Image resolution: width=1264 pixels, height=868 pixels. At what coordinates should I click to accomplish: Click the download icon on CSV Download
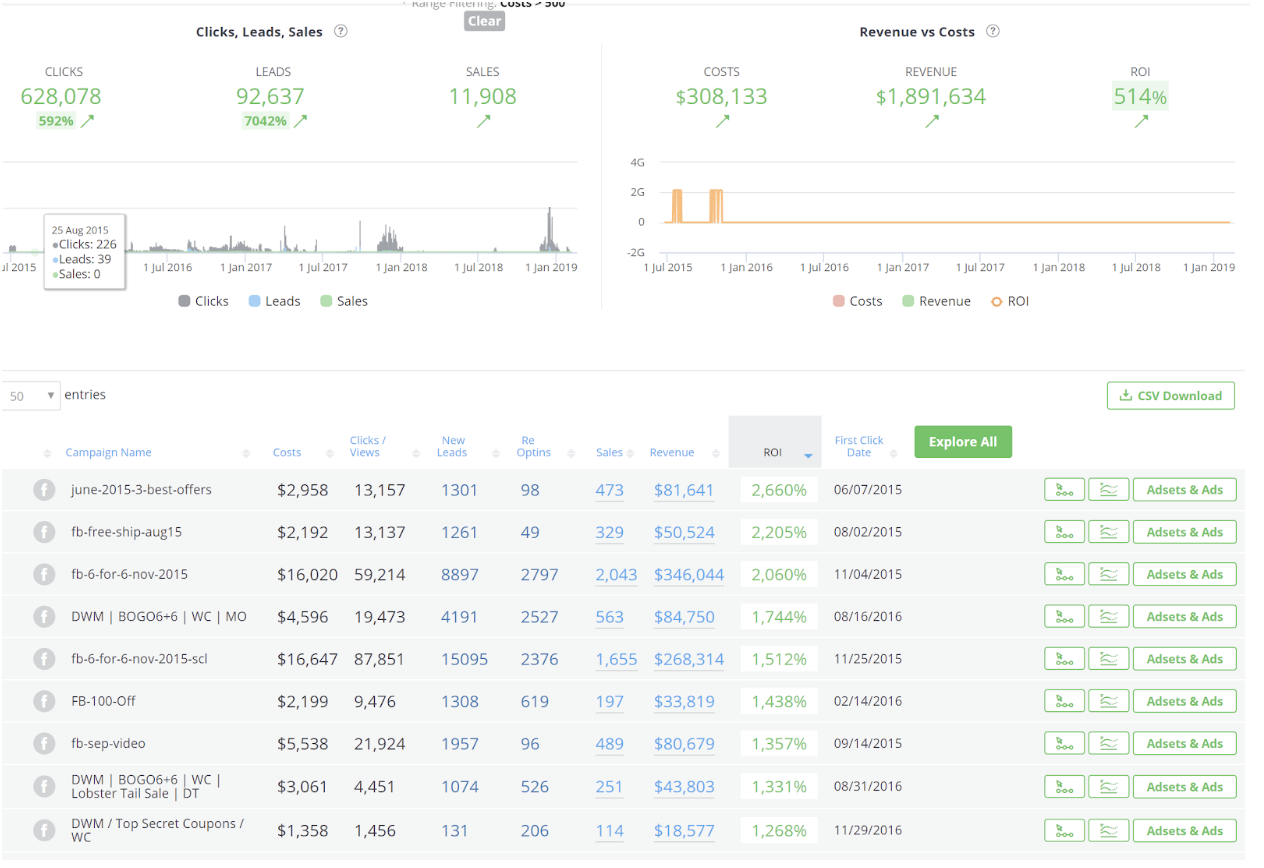point(1125,395)
